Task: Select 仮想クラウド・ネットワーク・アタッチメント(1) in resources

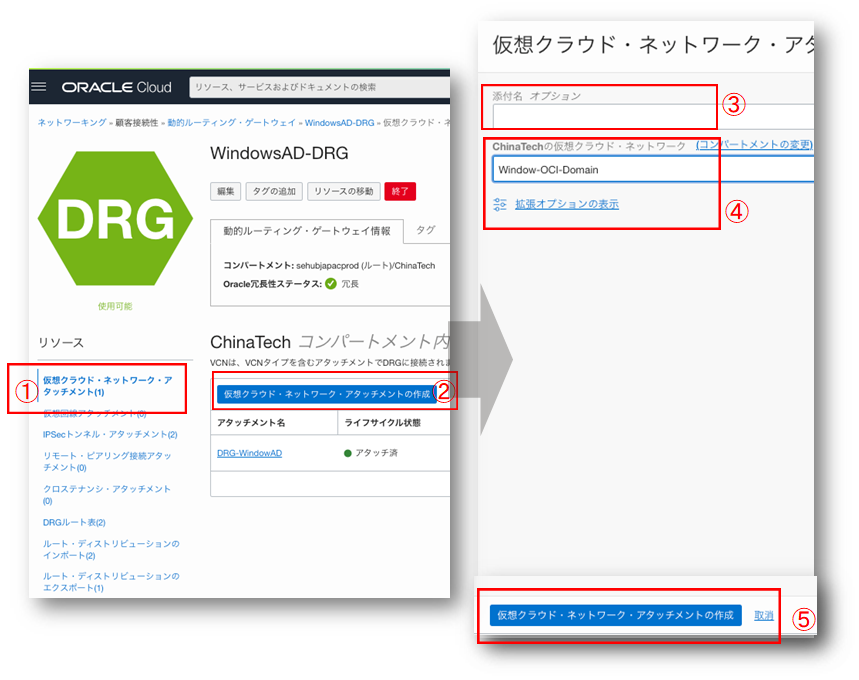Action: pyautogui.click(x=107, y=386)
